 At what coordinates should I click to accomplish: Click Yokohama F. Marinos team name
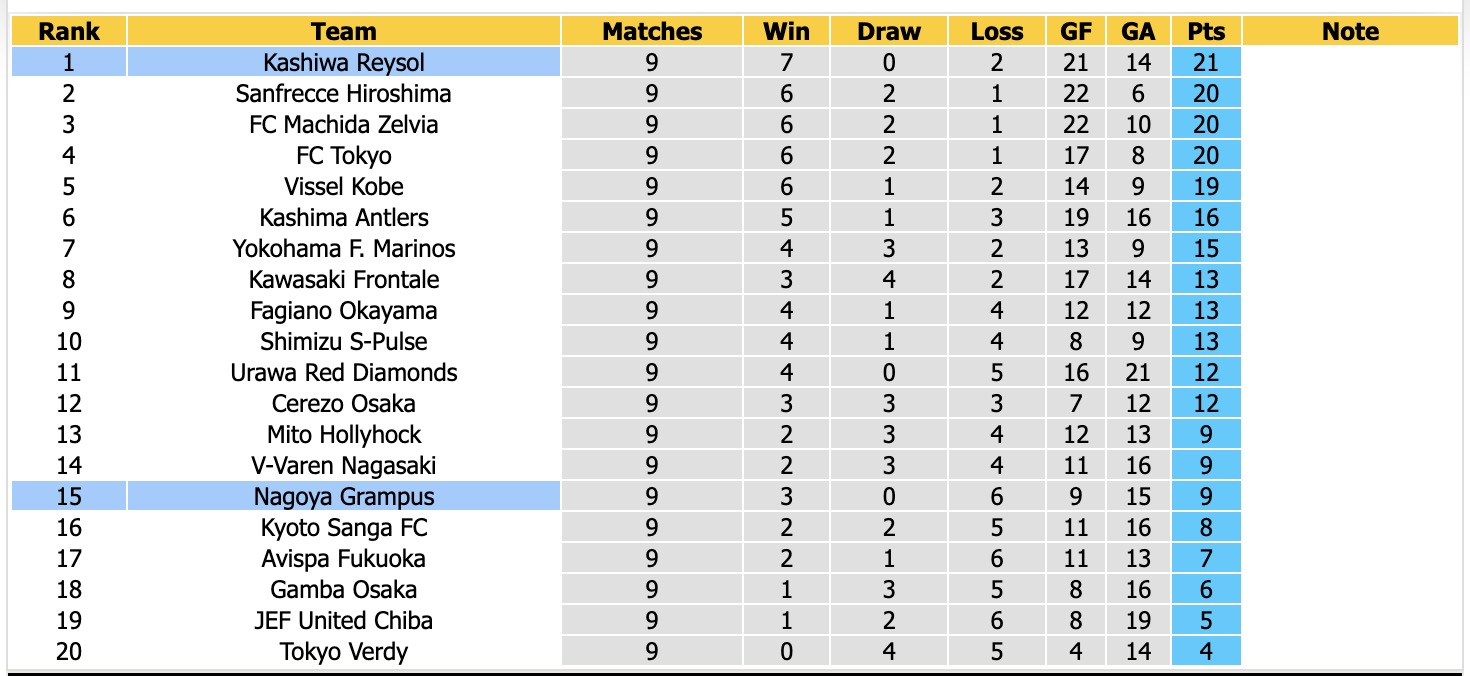point(344,248)
